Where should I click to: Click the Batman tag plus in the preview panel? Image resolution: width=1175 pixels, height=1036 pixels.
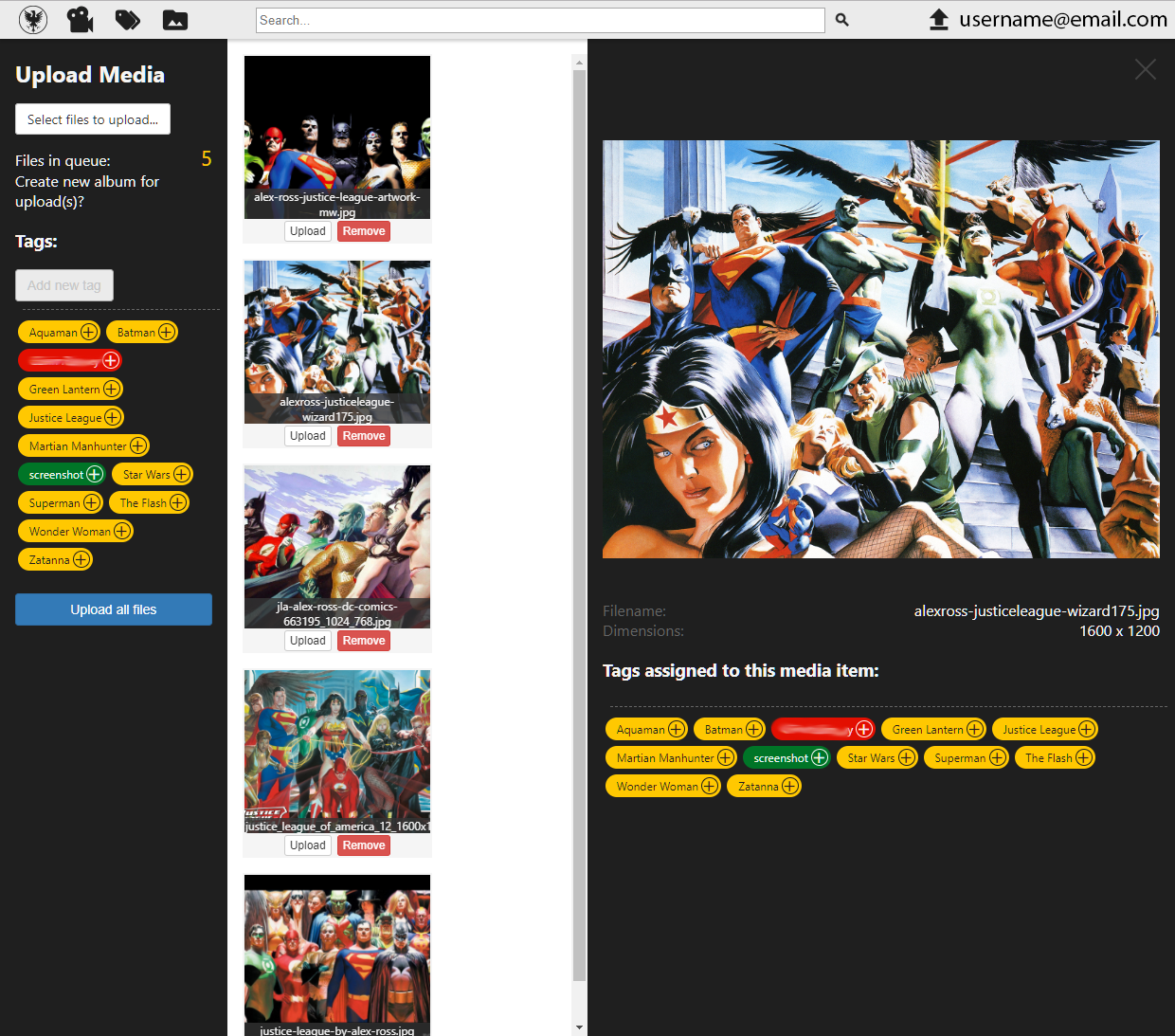(754, 729)
